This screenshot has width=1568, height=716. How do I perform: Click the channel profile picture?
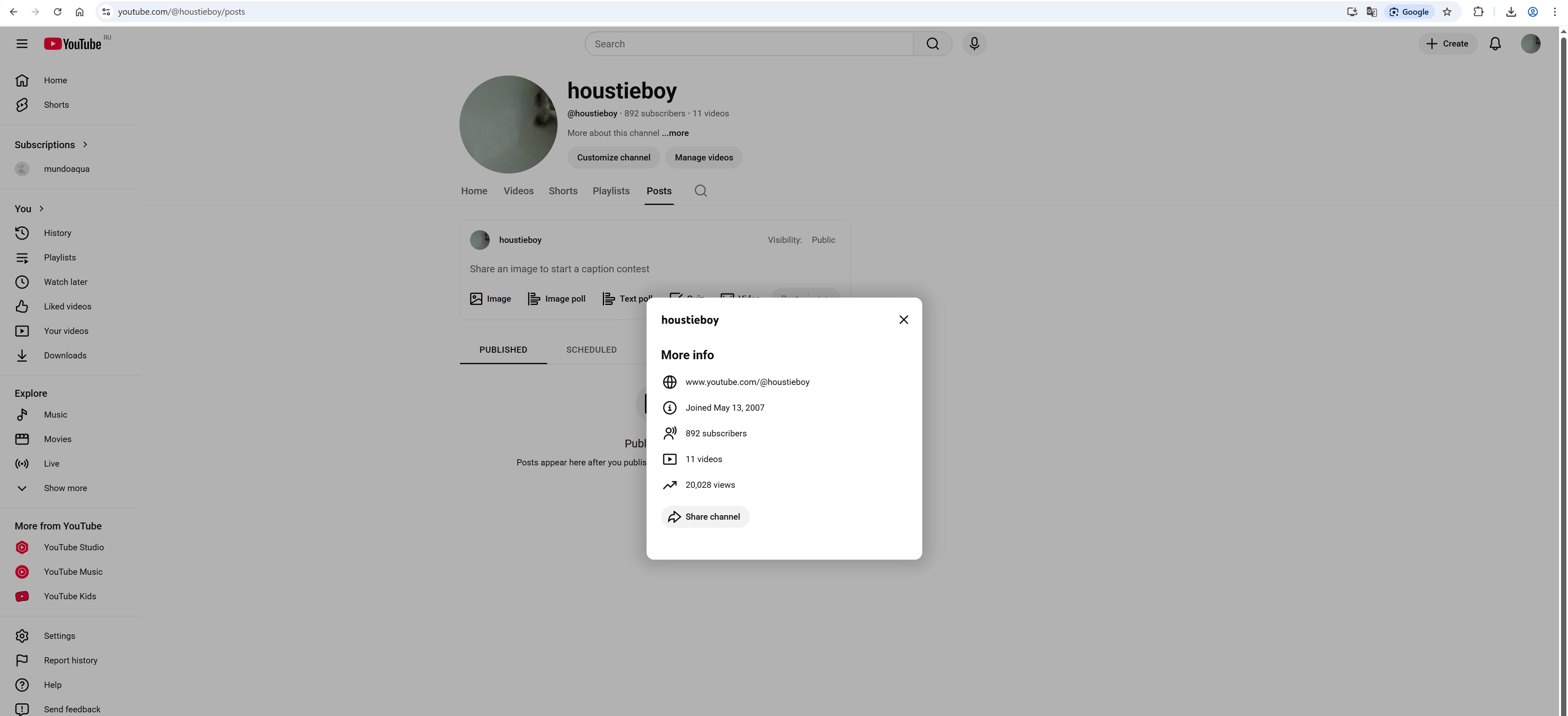point(508,124)
